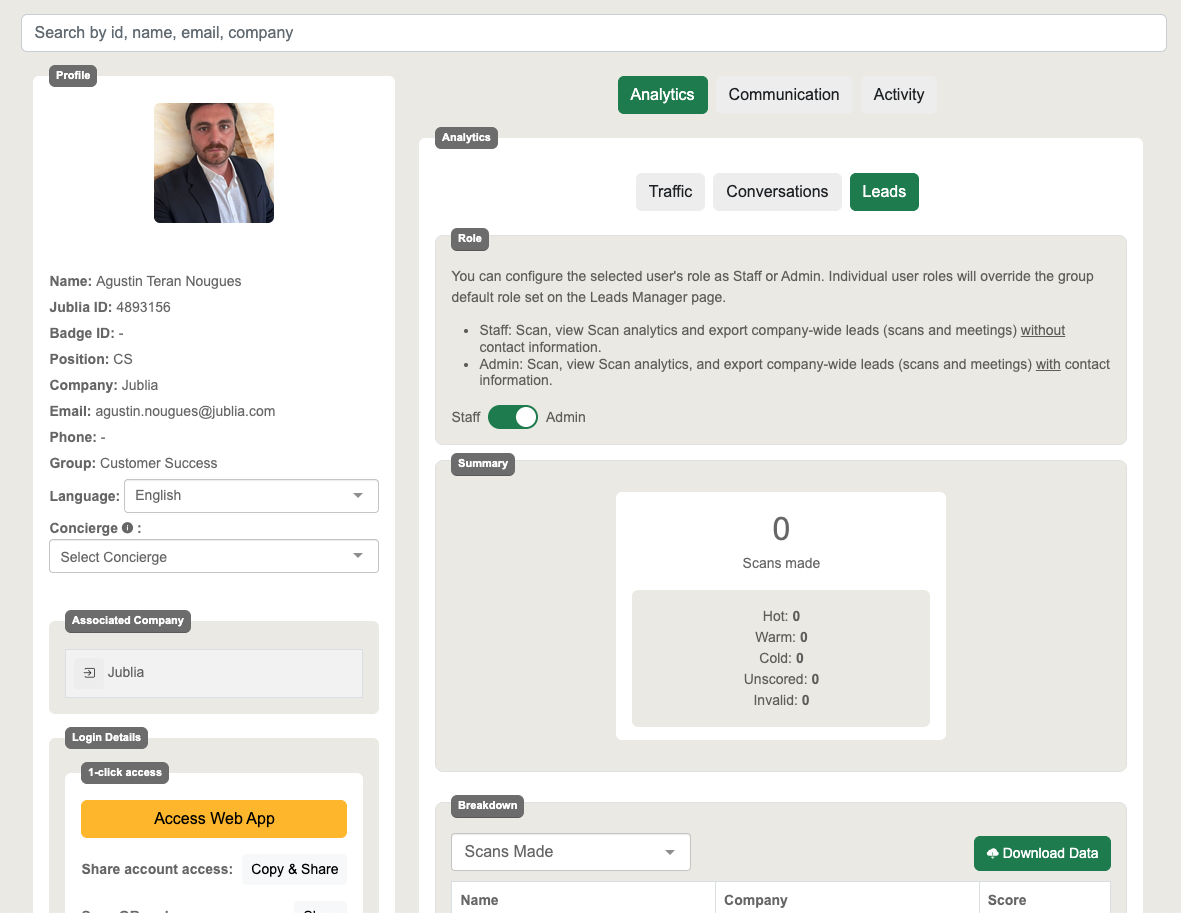Click the email agustin.nougues@jublia.com
1181x913 pixels.
point(185,411)
